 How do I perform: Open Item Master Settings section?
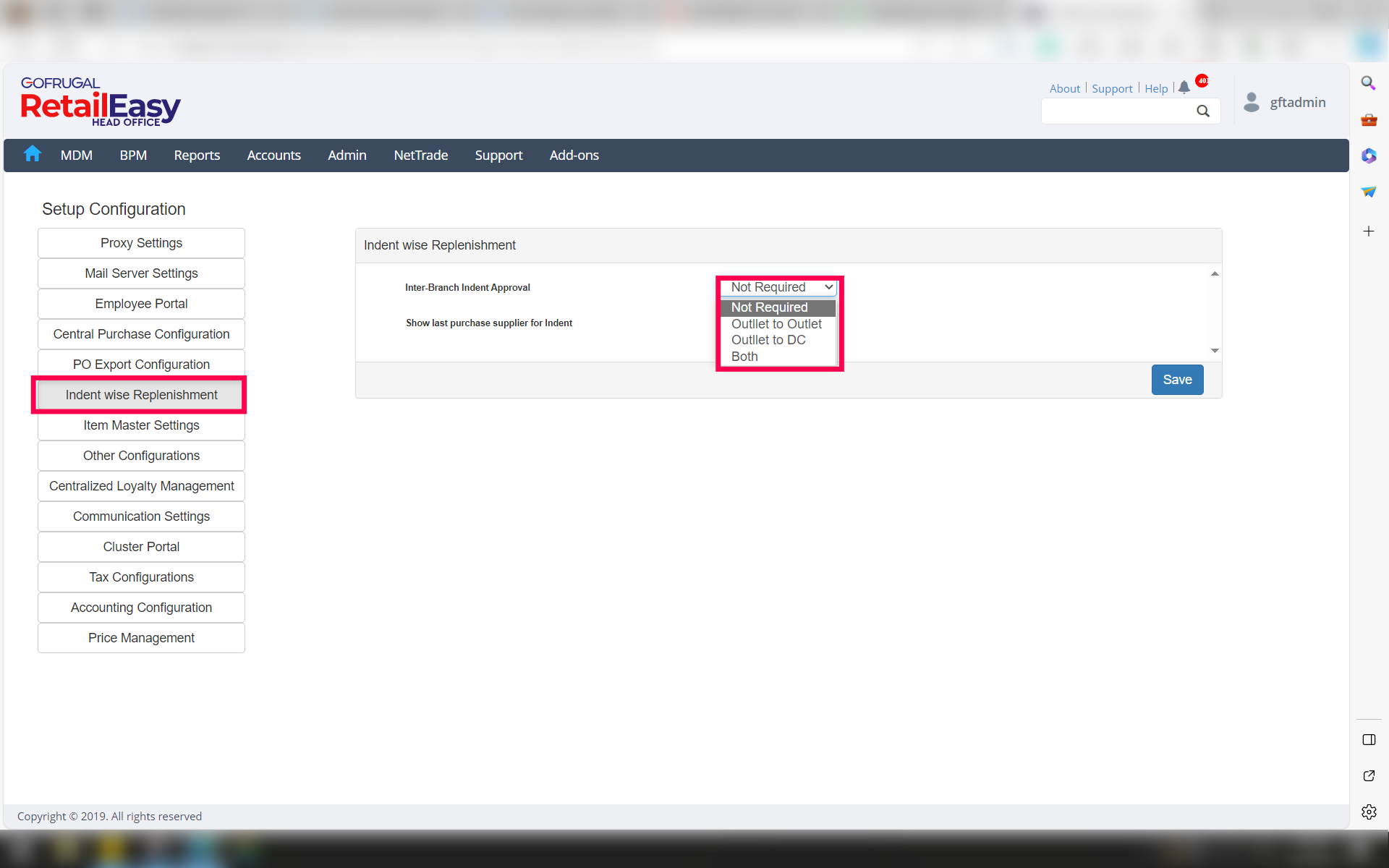coord(141,425)
